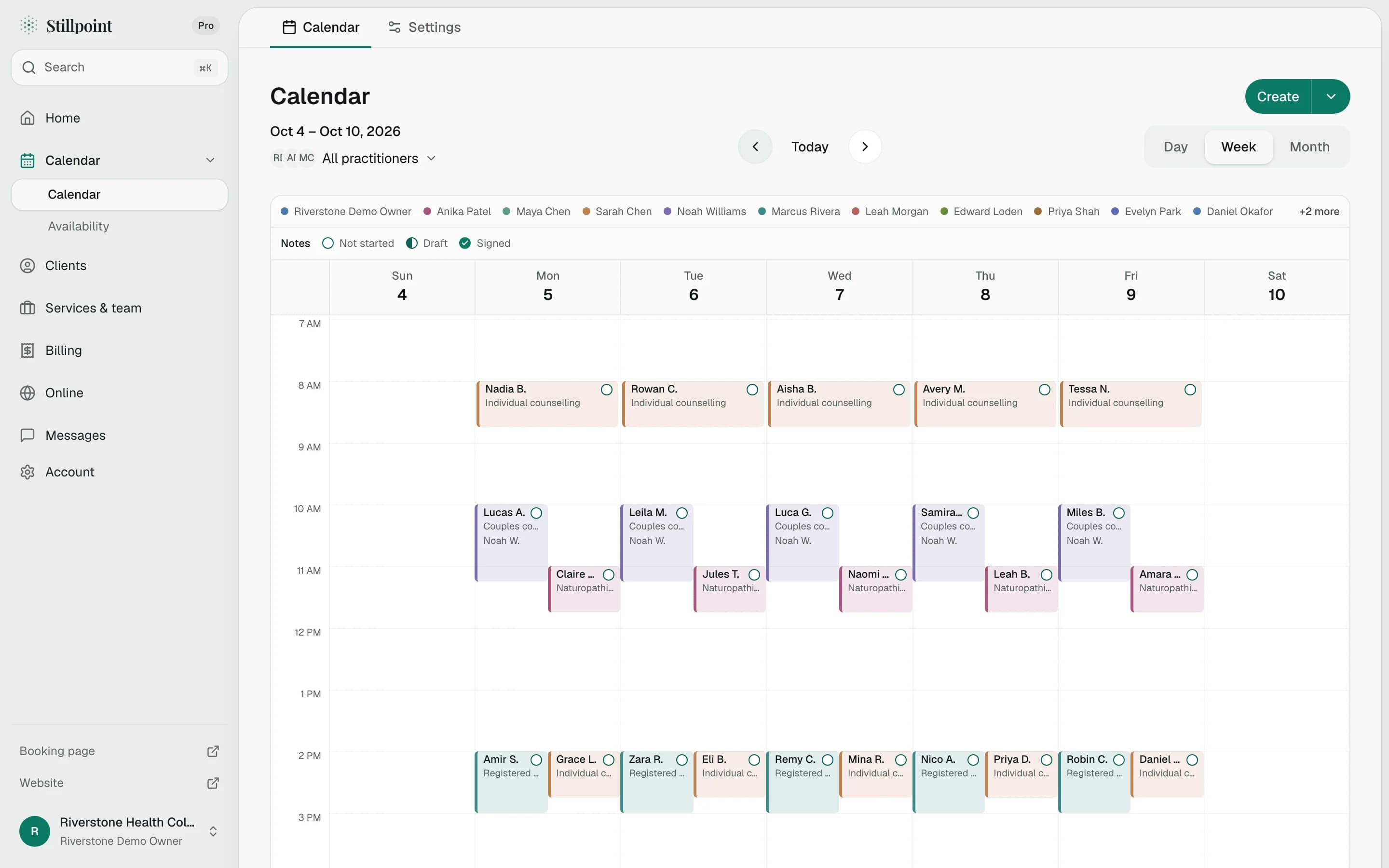The image size is (1389, 868).
Task: Click the Marcus Rivera legend entry
Action: [x=799, y=211]
